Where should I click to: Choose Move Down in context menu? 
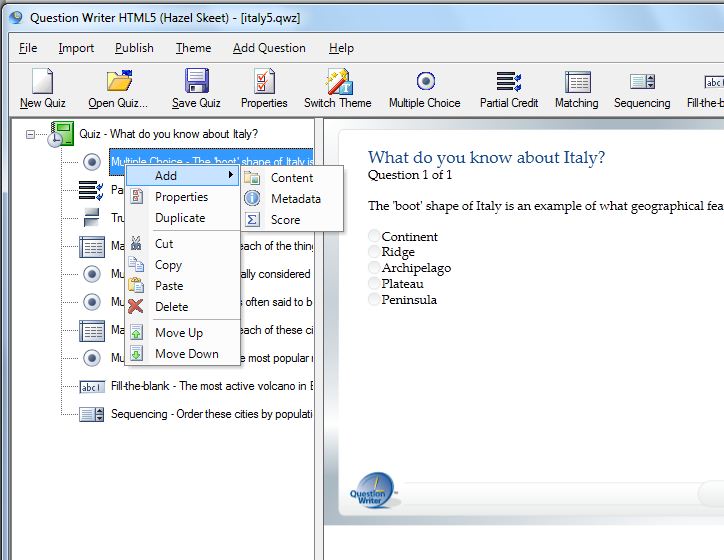(x=183, y=354)
